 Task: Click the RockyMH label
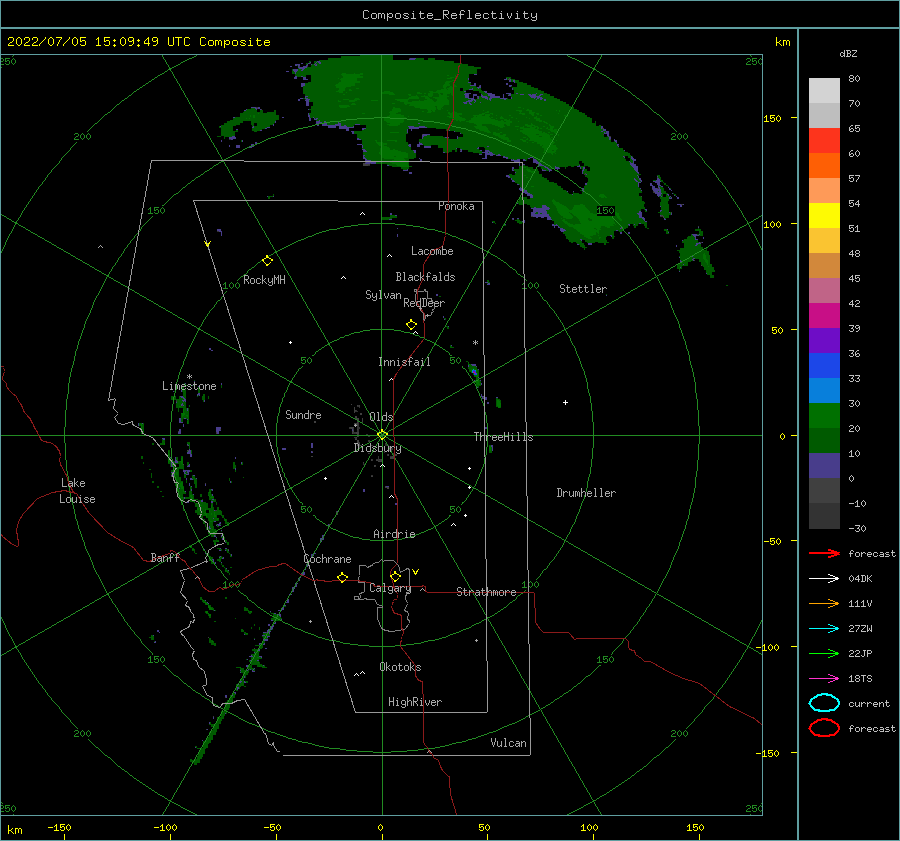[264, 280]
